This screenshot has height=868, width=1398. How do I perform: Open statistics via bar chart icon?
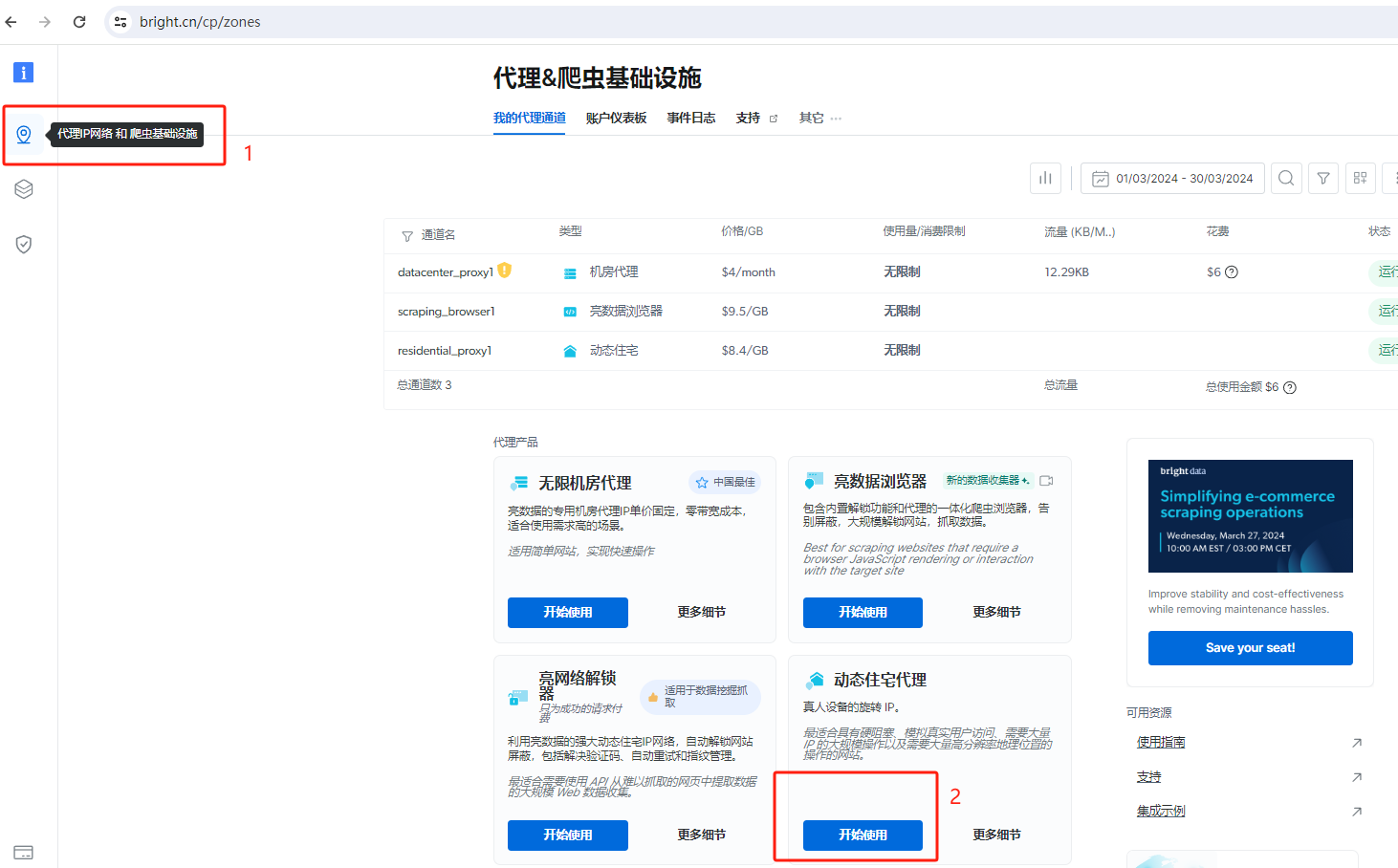click(1045, 178)
